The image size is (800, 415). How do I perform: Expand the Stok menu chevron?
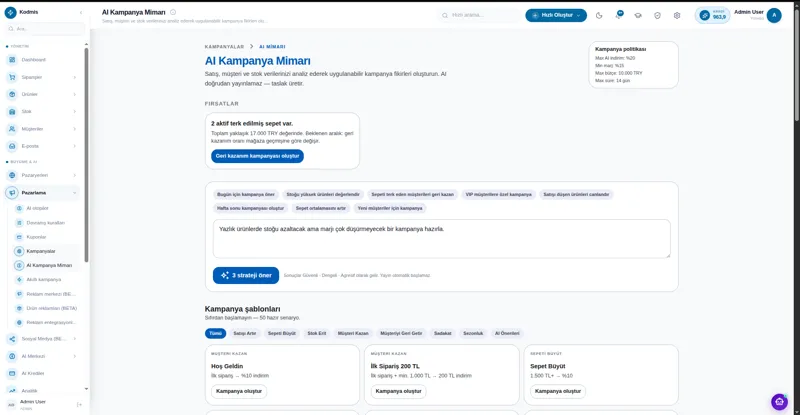click(74, 112)
